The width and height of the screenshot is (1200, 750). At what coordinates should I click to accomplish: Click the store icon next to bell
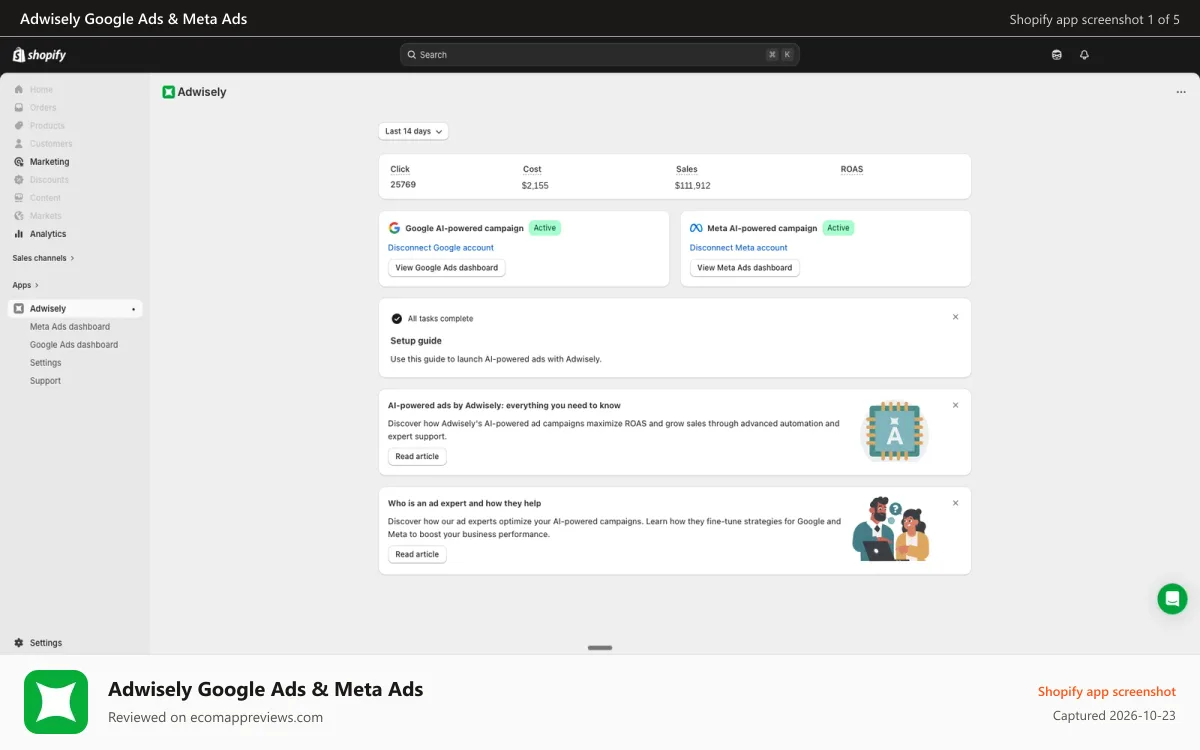1057,55
